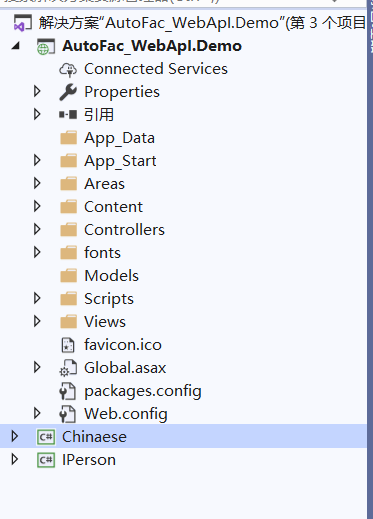Click the App_Start folder icon
The width and height of the screenshot is (373, 519).
[x=69, y=161]
